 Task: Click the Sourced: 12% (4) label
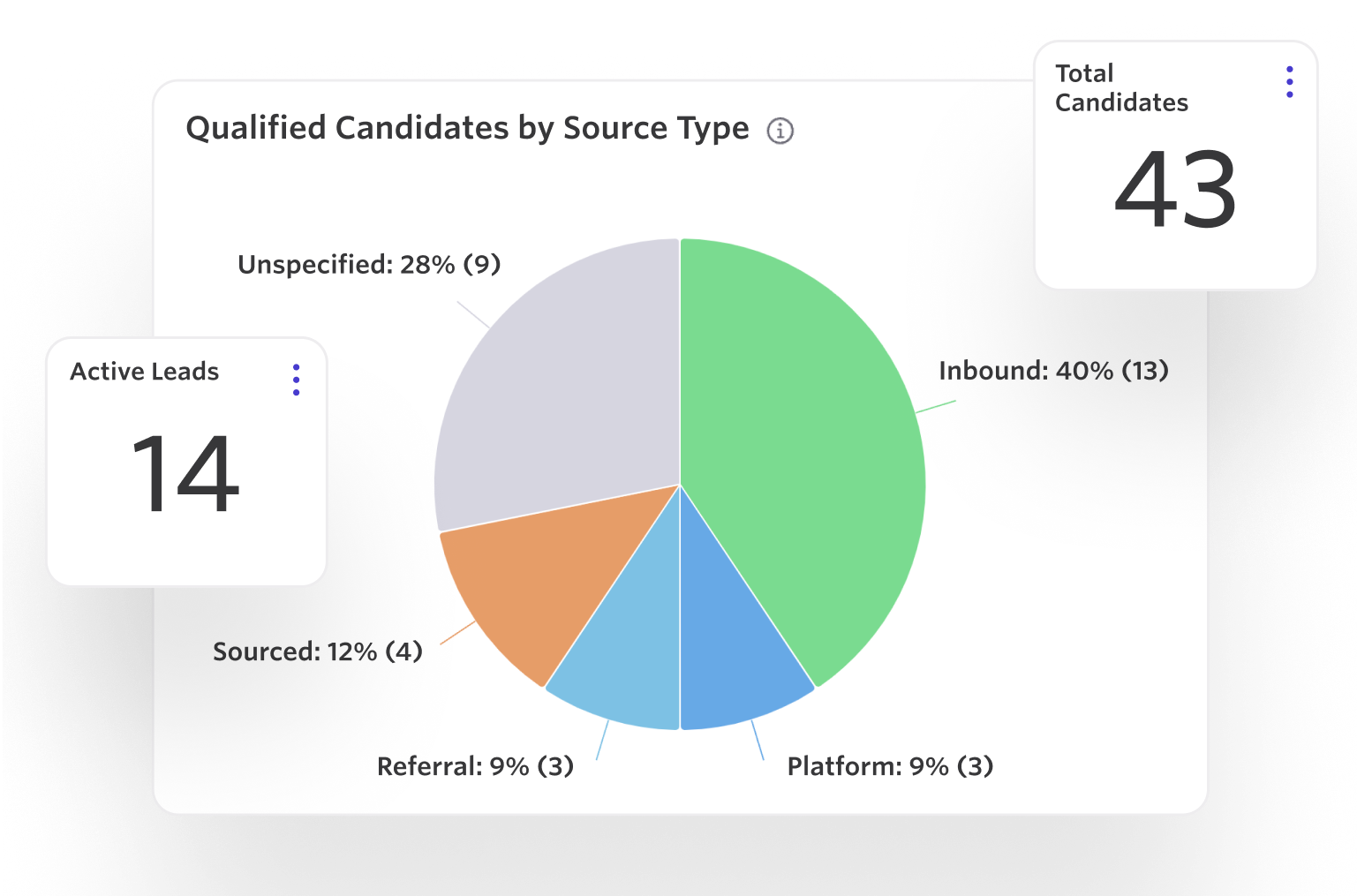pos(319,651)
